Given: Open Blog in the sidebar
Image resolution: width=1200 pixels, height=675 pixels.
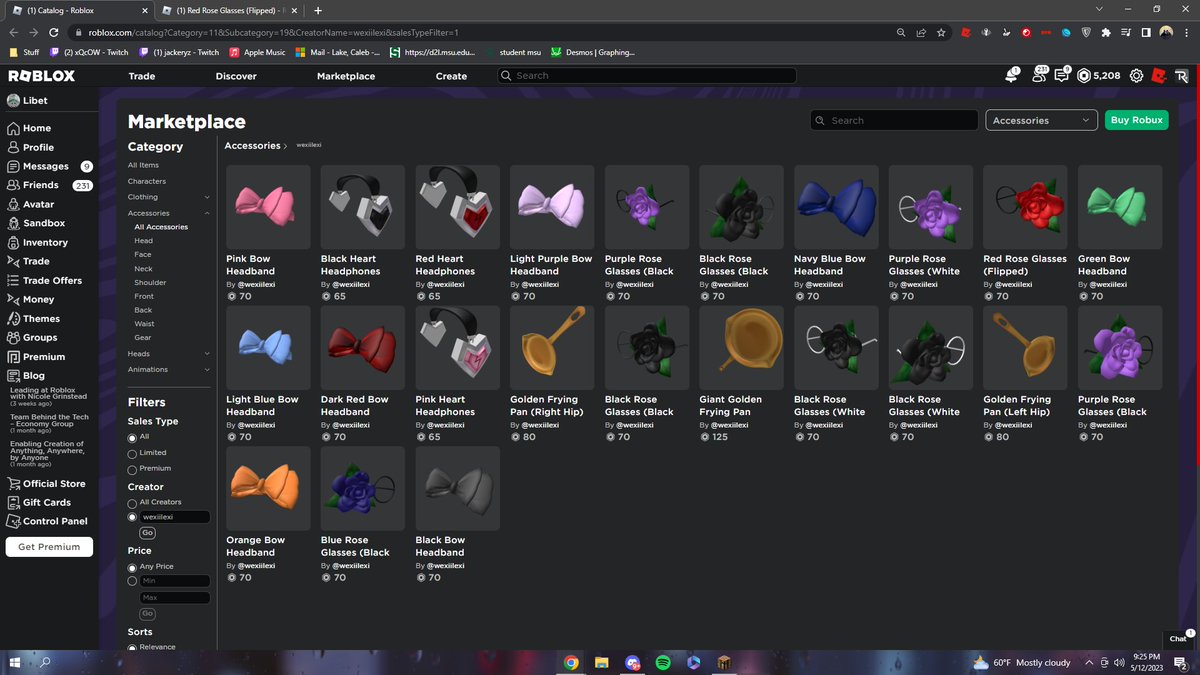Looking at the screenshot, I should coord(26,375).
